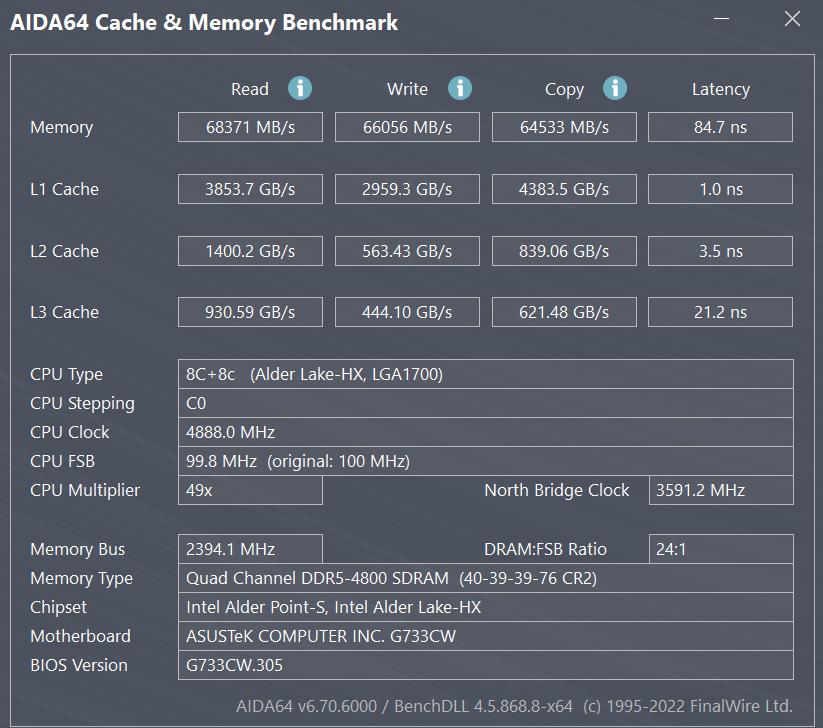Click the North Bridge Clock value field
The height and width of the screenshot is (728, 823).
[x=721, y=490]
